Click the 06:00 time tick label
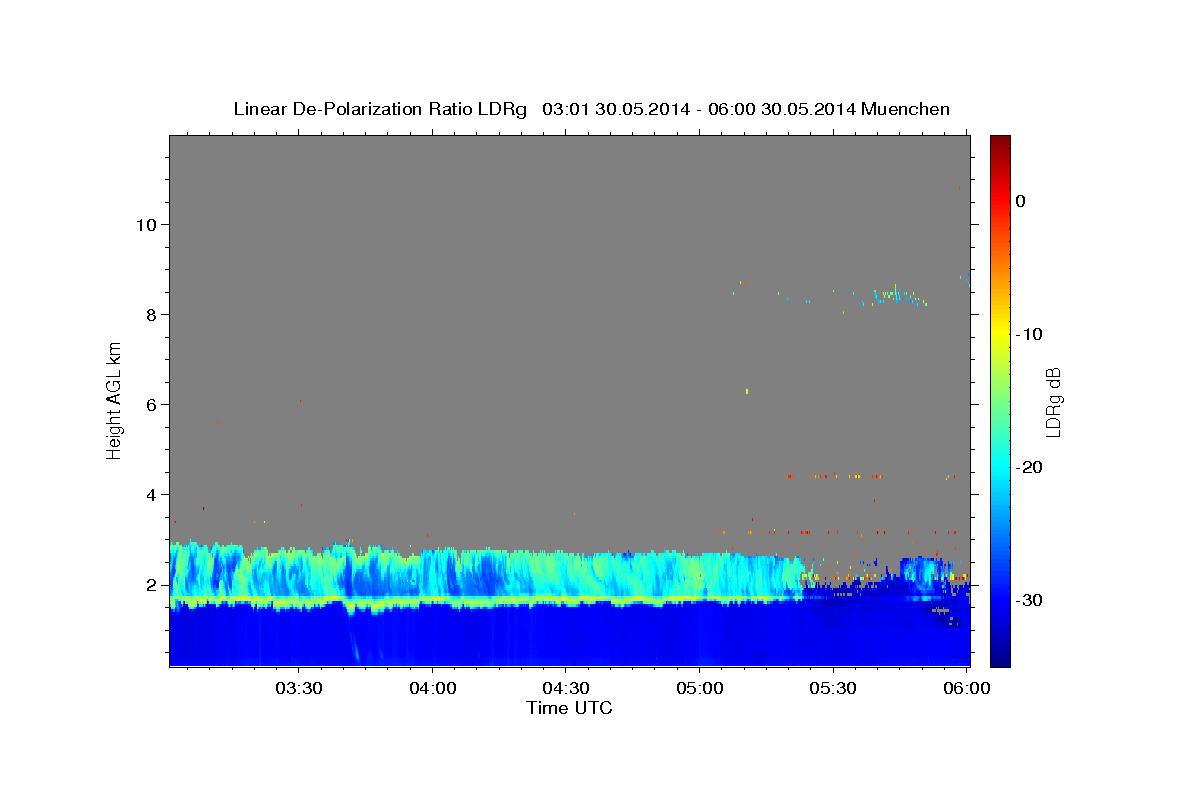The width and height of the screenshot is (1200, 800). [x=967, y=689]
